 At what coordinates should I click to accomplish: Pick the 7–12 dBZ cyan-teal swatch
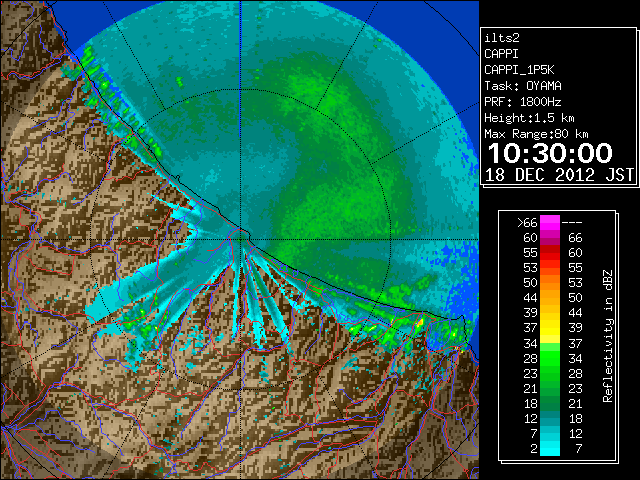(x=550, y=433)
